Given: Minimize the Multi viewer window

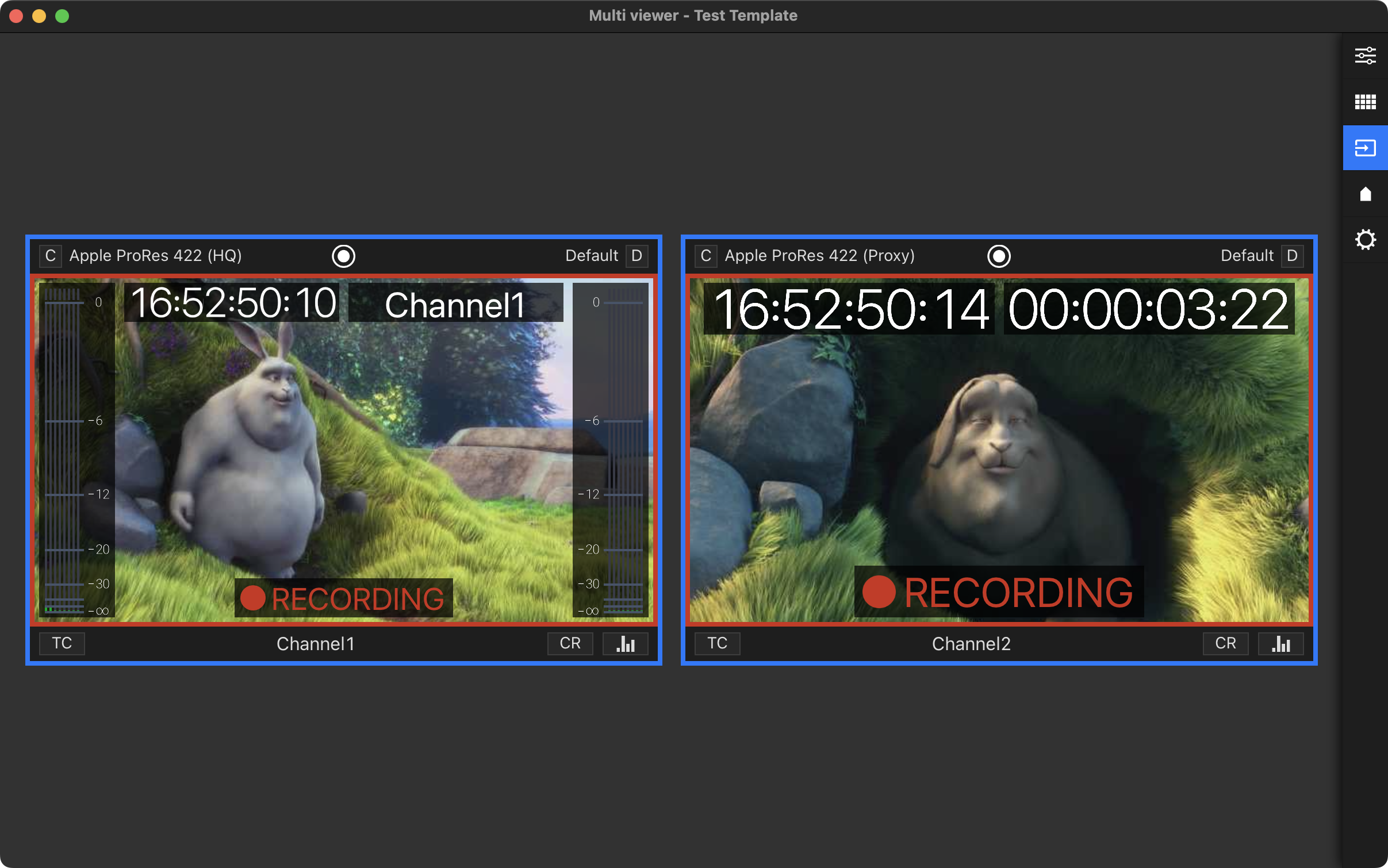Looking at the screenshot, I should click(39, 16).
